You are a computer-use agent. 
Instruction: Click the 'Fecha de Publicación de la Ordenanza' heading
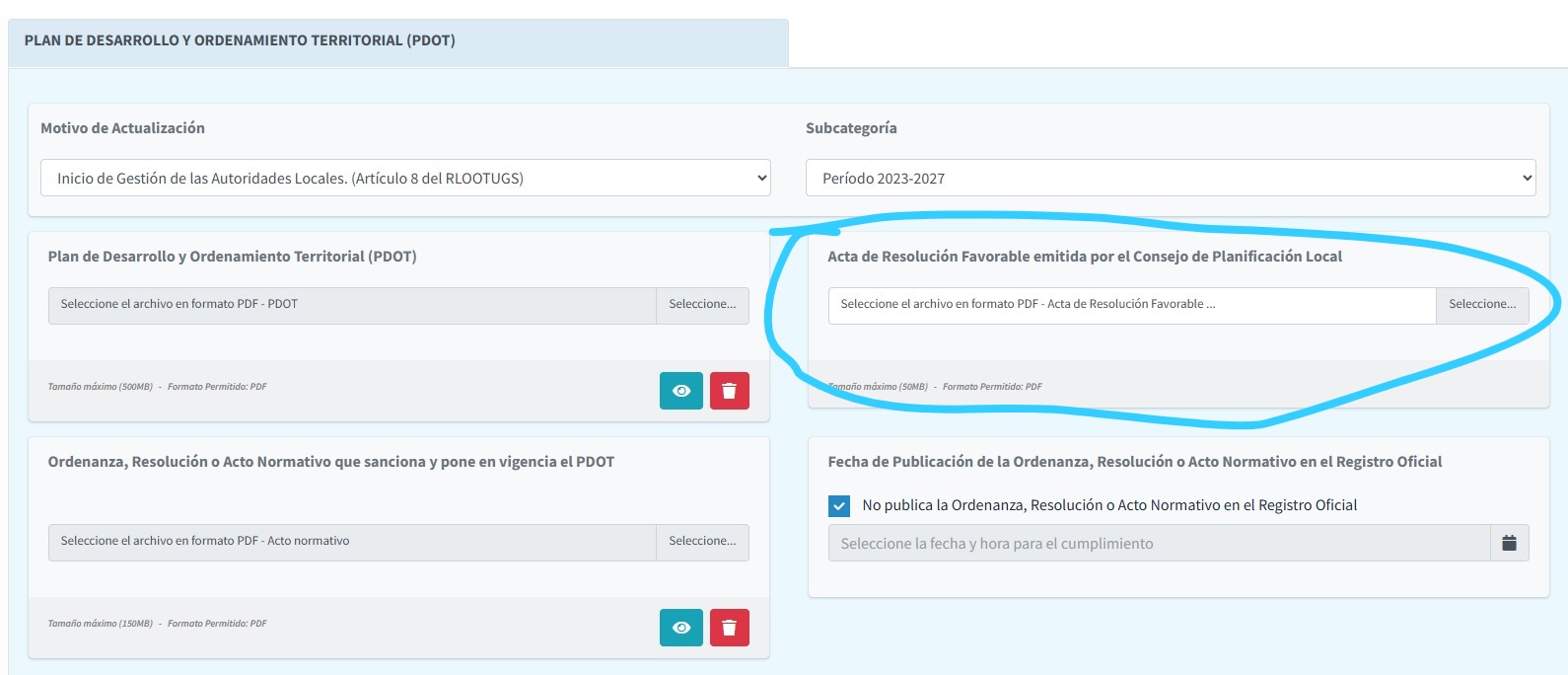point(1134,462)
